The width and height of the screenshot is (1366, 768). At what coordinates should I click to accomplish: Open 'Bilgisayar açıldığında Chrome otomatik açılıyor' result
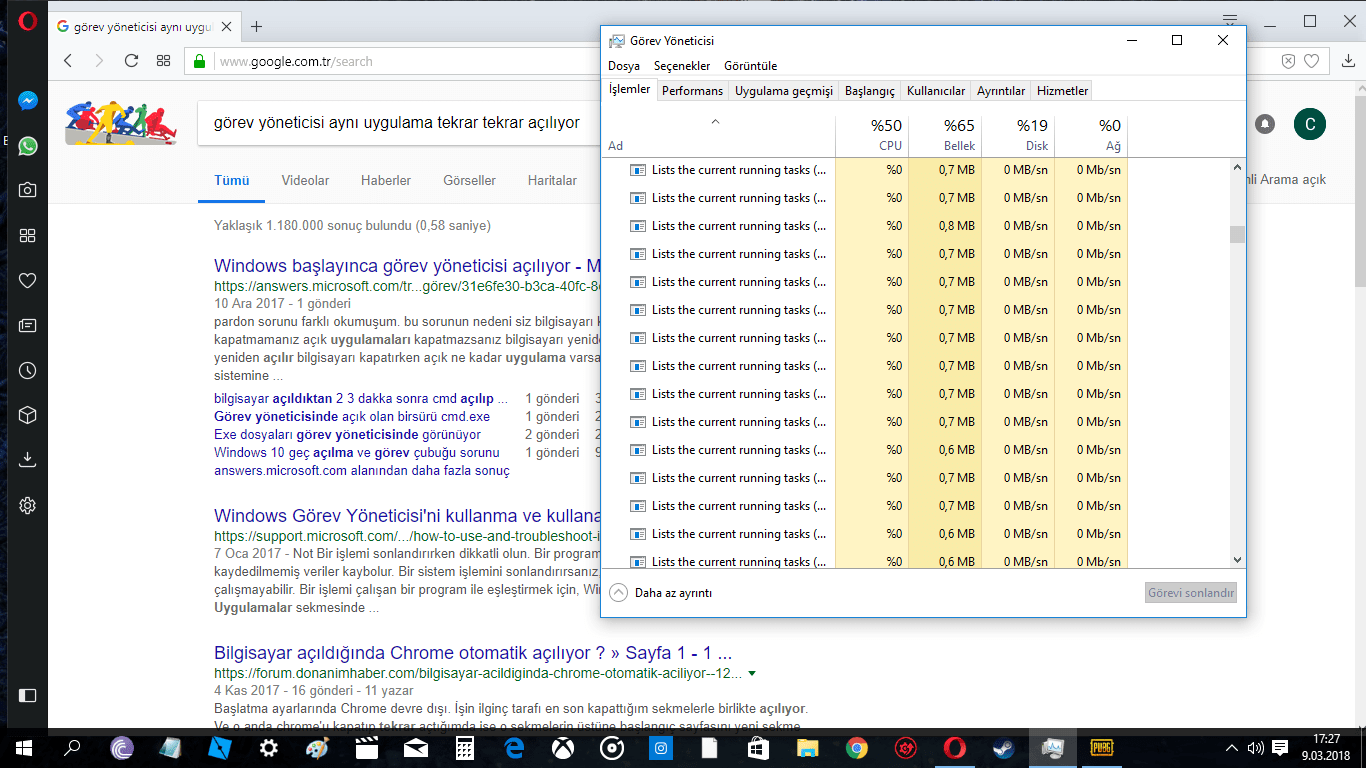473,653
